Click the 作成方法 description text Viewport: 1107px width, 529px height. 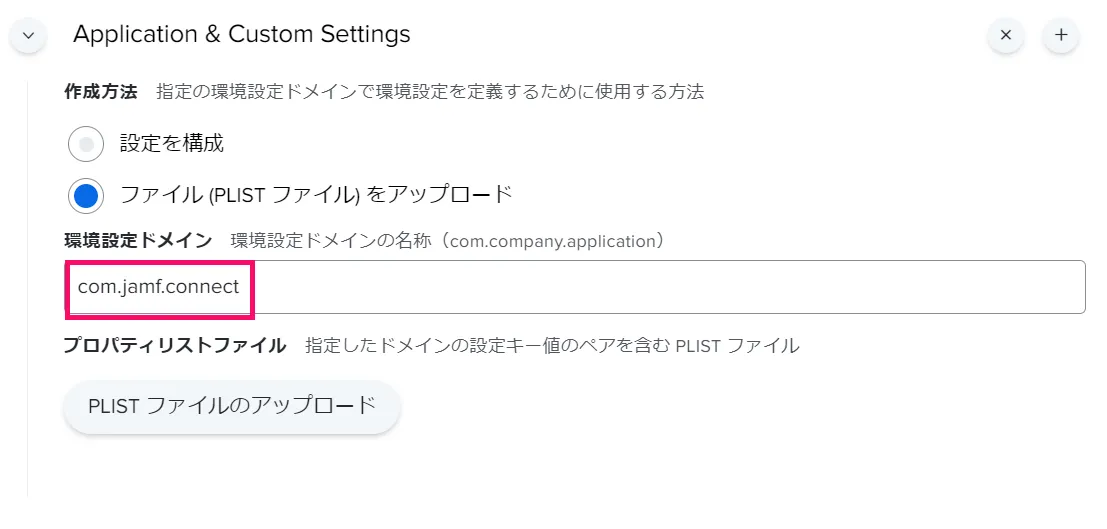click(430, 92)
